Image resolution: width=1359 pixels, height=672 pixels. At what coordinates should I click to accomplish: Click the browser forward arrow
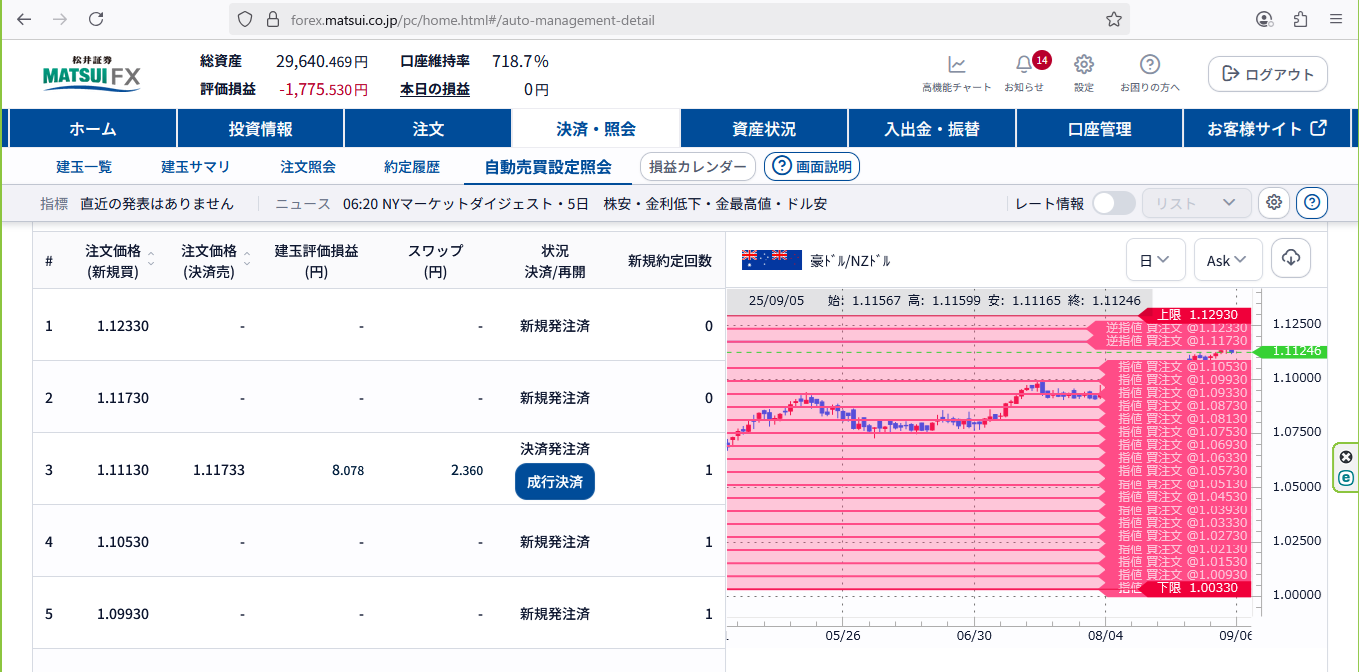tap(60, 19)
